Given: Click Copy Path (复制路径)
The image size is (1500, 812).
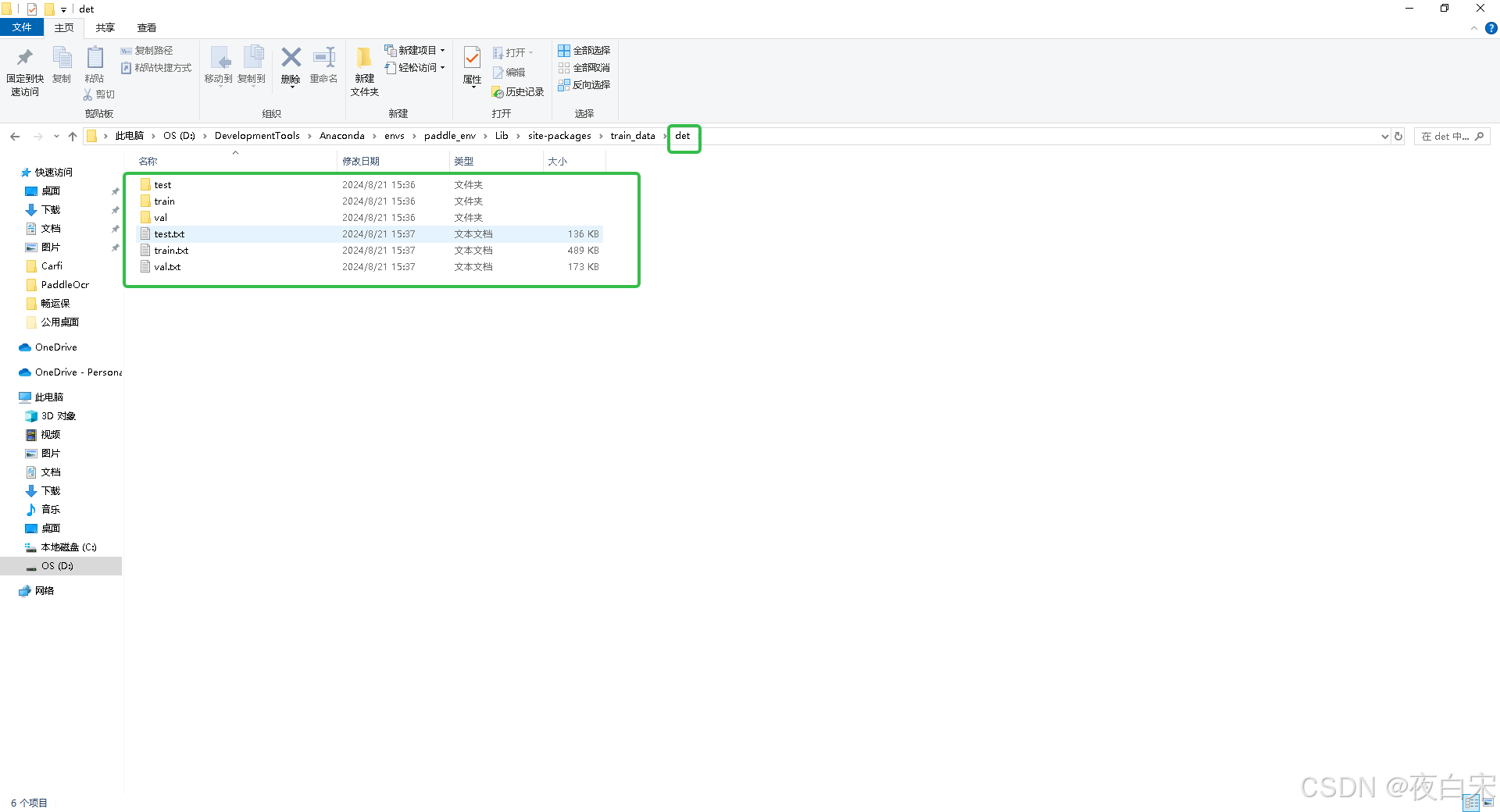Looking at the screenshot, I should [147, 51].
